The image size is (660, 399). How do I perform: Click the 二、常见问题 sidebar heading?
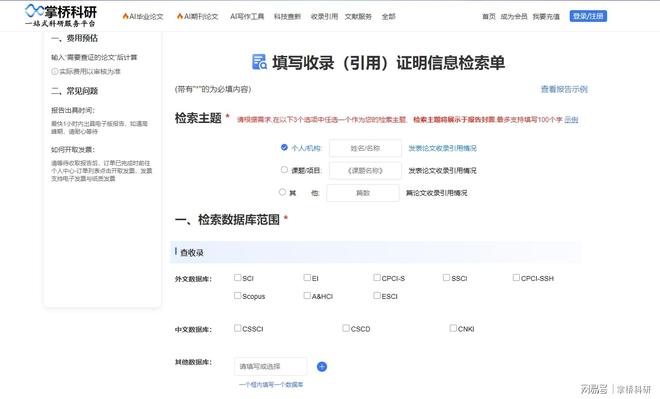coord(75,91)
